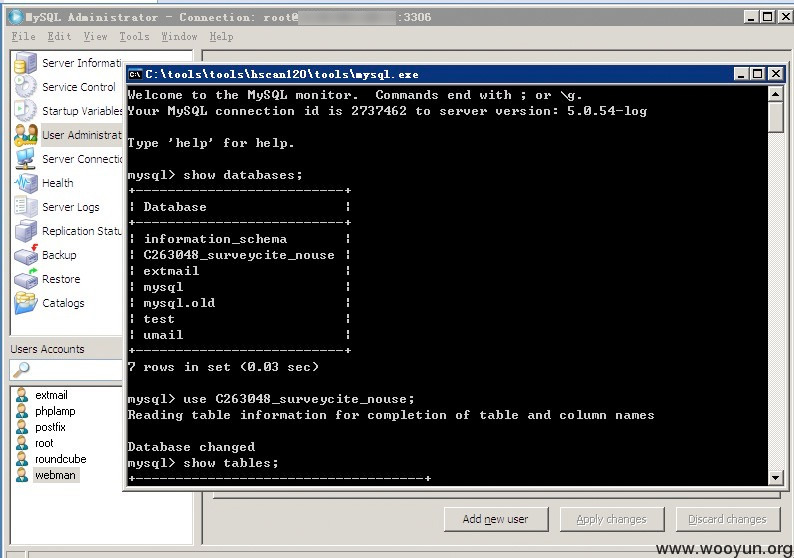The image size is (794, 558).
Task: Open the Replication Status section label
Action: coord(82,231)
